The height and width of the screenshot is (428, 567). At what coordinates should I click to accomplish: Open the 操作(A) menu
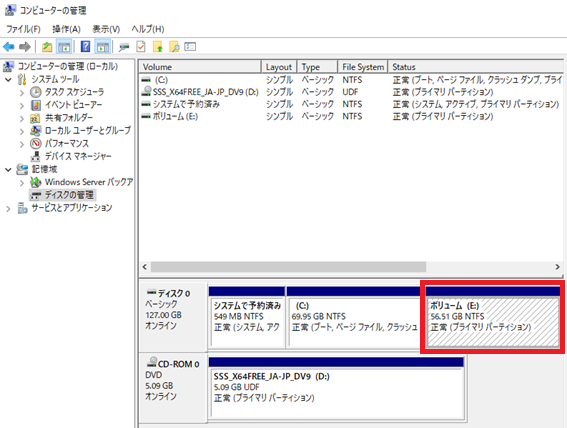66,29
